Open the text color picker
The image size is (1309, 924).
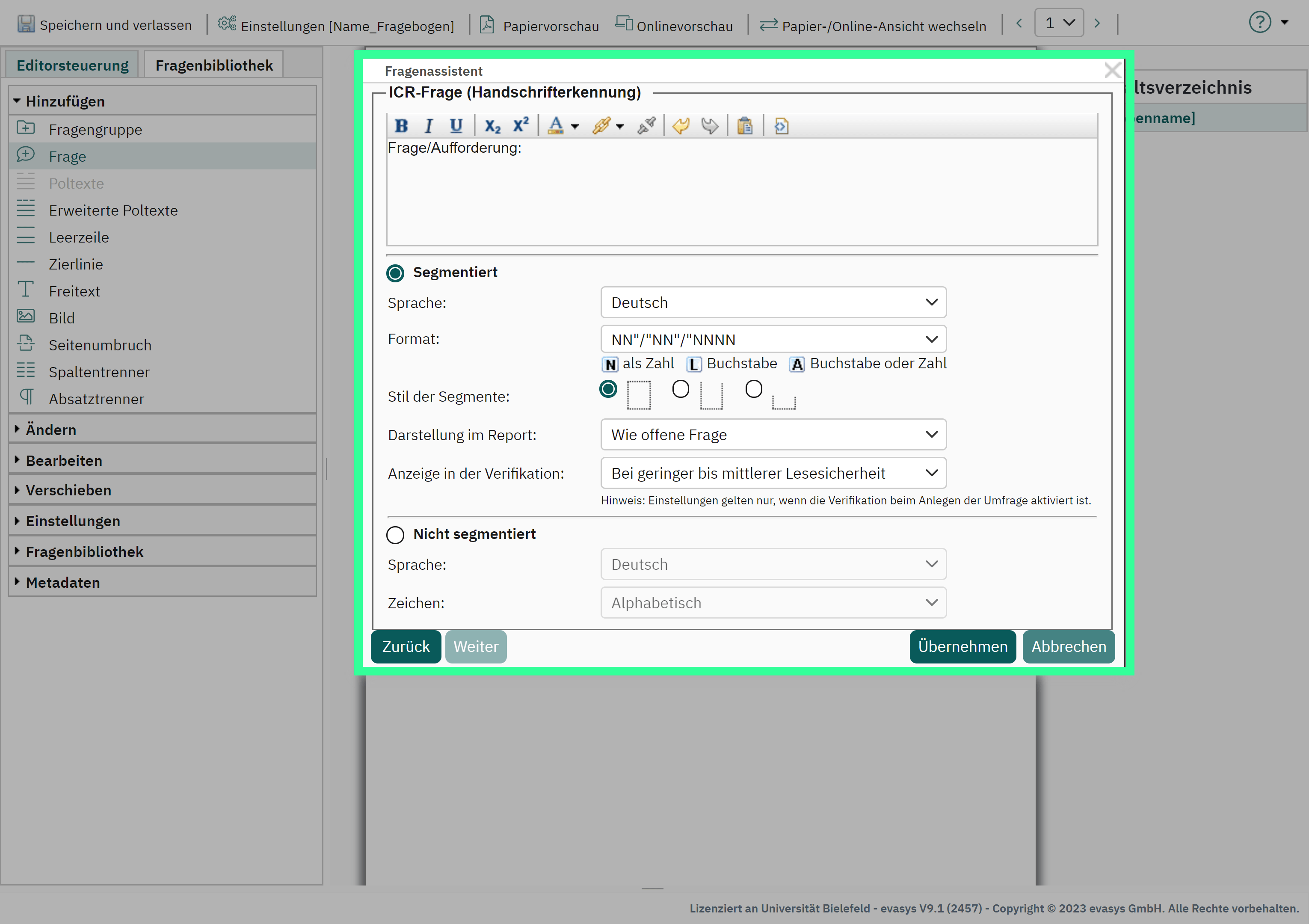click(x=556, y=125)
